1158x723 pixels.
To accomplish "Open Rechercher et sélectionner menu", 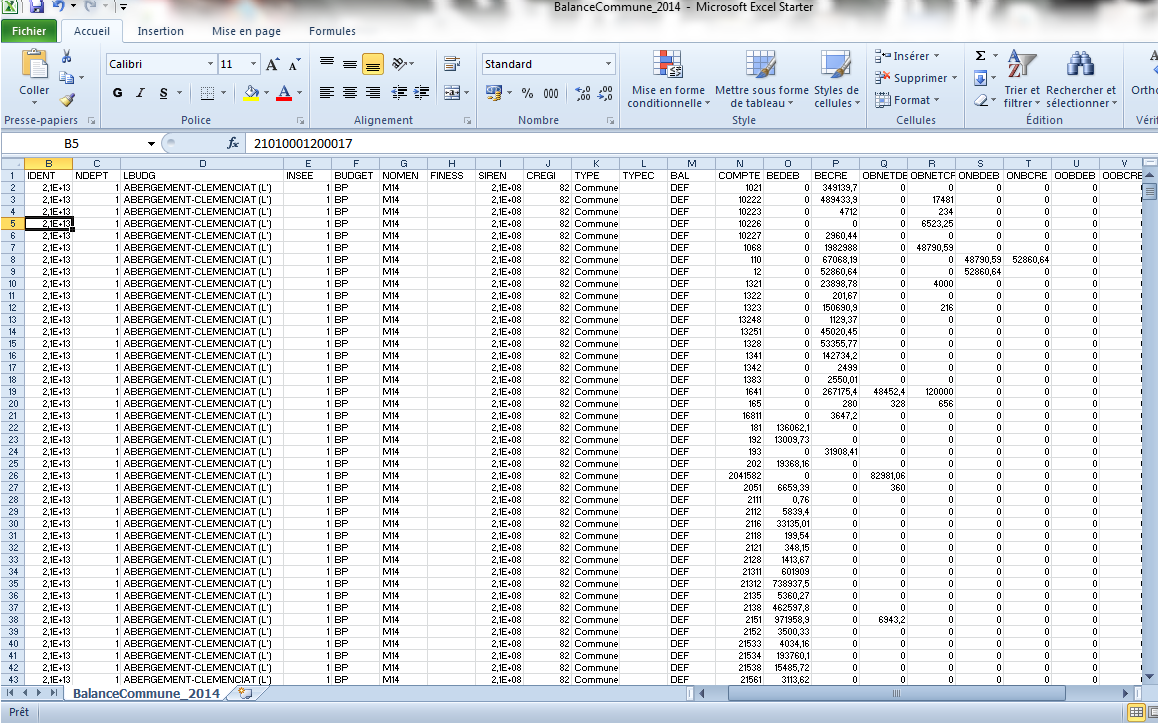I will 1081,79.
